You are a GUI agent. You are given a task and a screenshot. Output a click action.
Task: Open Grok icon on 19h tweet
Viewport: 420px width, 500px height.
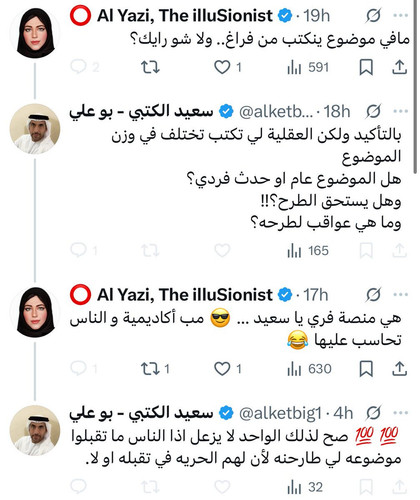click(x=373, y=16)
